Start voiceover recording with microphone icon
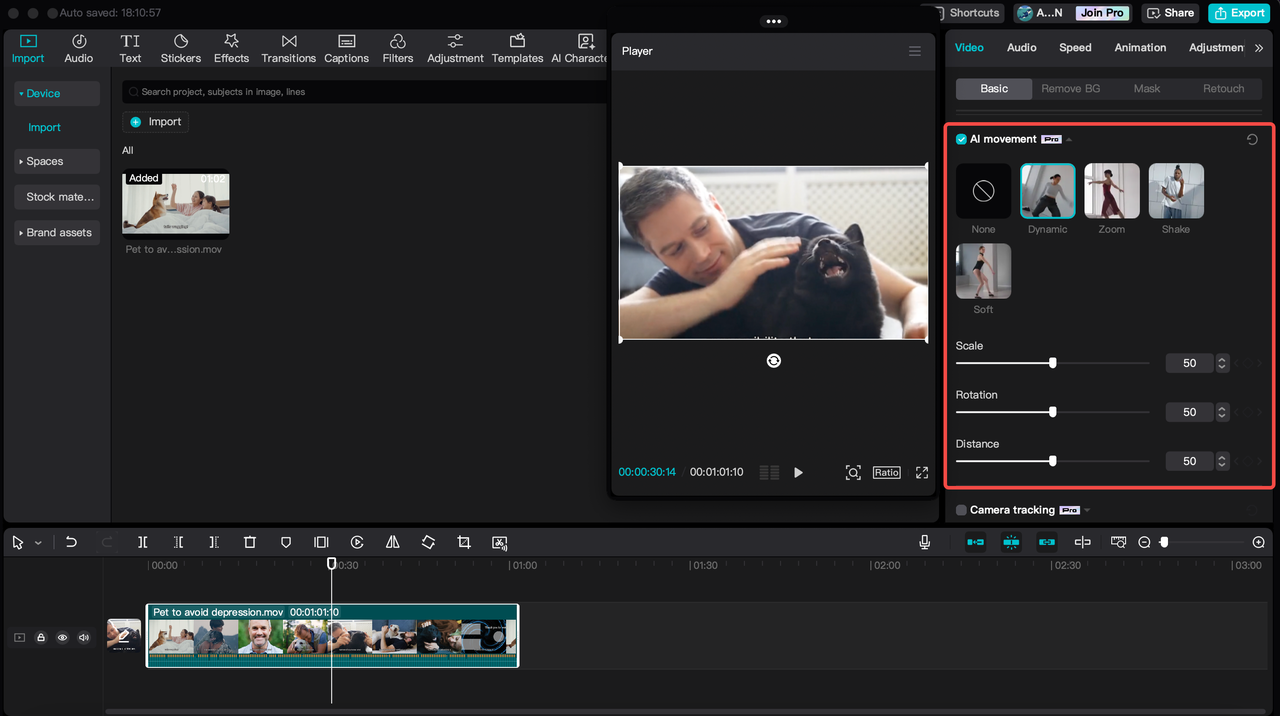Screen dimensions: 1280x716 pos(925,542)
